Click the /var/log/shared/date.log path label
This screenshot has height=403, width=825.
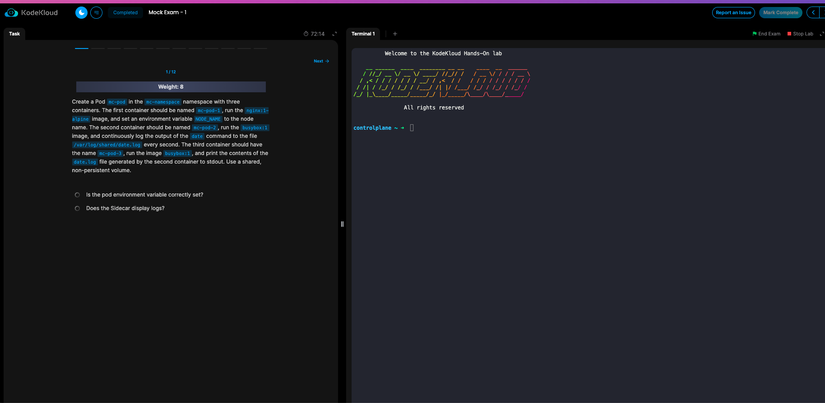(107, 145)
